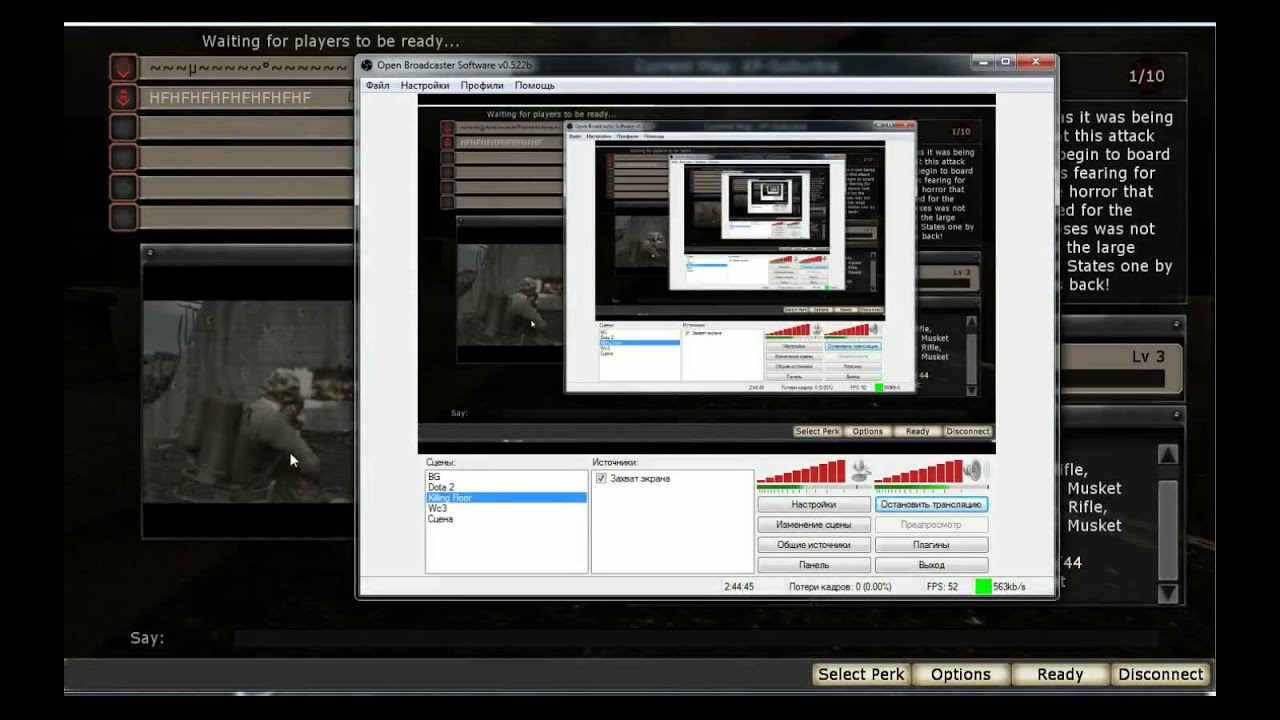Click the Select Perk button in the game lobby
This screenshot has height=720, width=1280.
861,675
